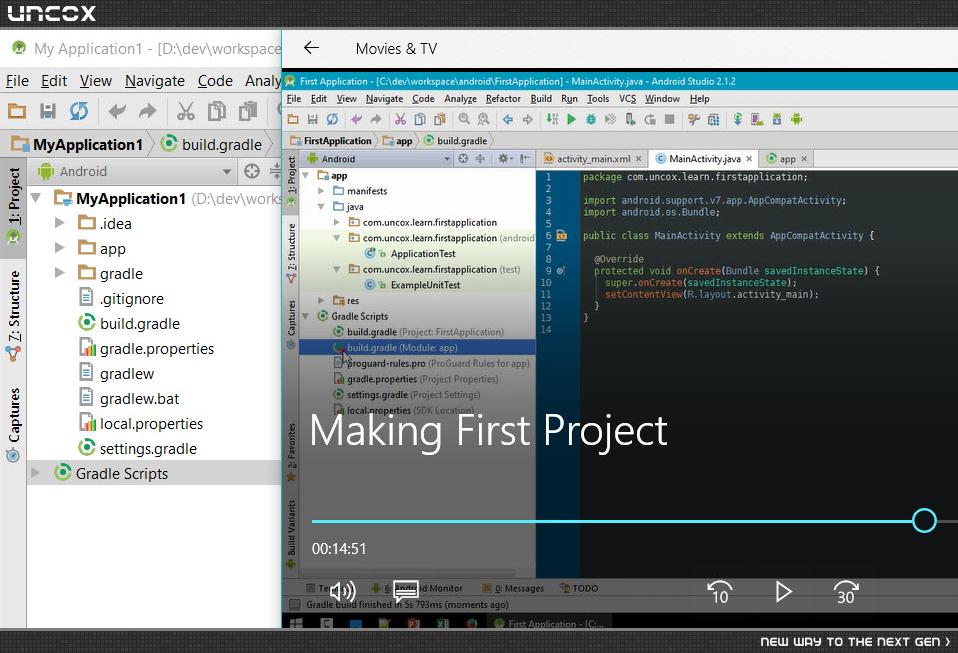Expand the .idea folder in My Application1 tree
This screenshot has width=958, height=653.
(x=59, y=223)
